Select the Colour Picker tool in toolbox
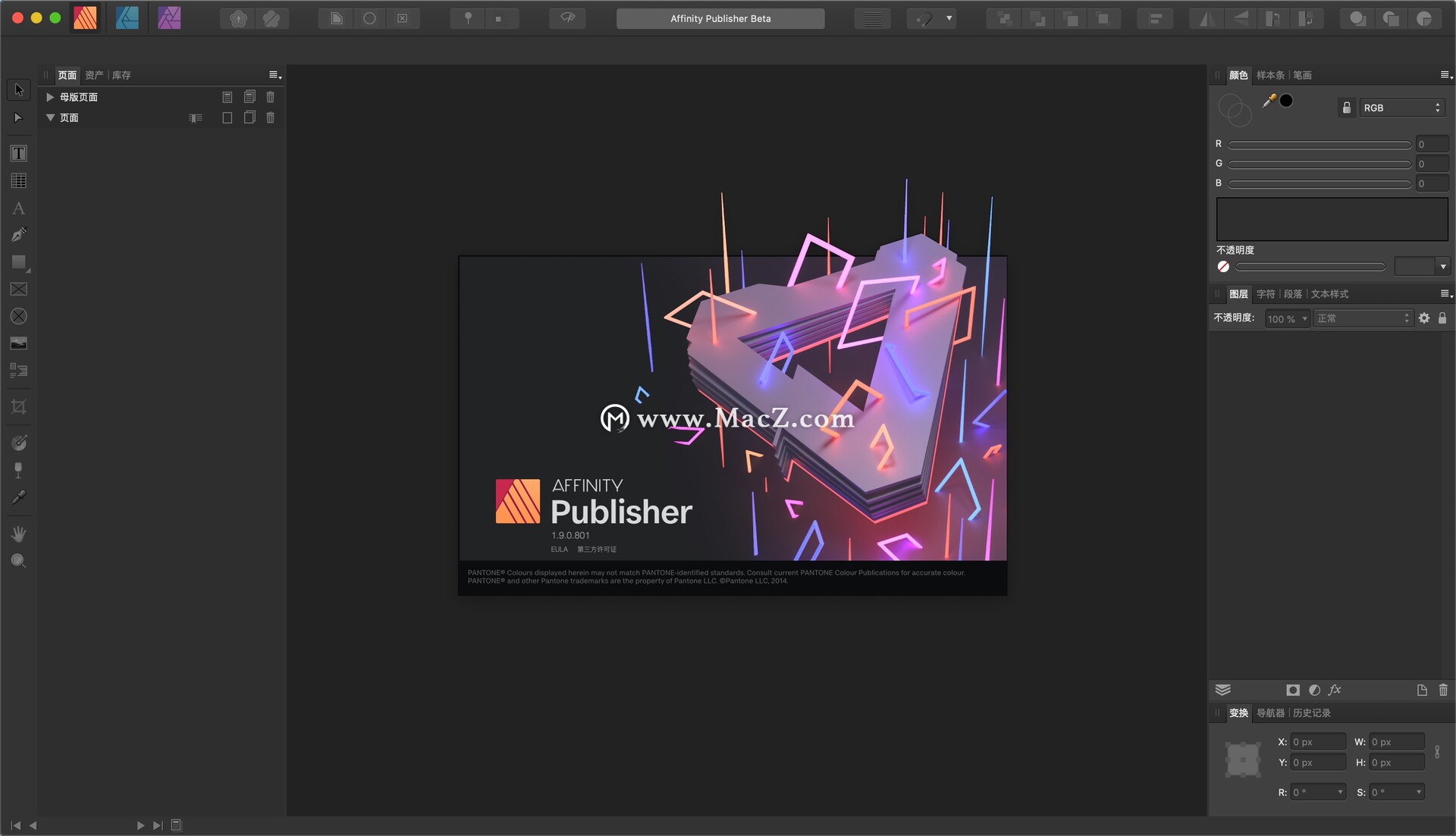The height and width of the screenshot is (836, 1456). click(x=19, y=497)
